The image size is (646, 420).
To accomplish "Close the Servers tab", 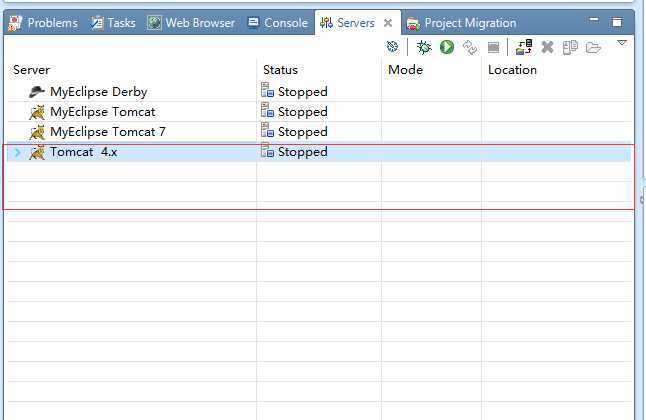I will [x=388, y=23].
